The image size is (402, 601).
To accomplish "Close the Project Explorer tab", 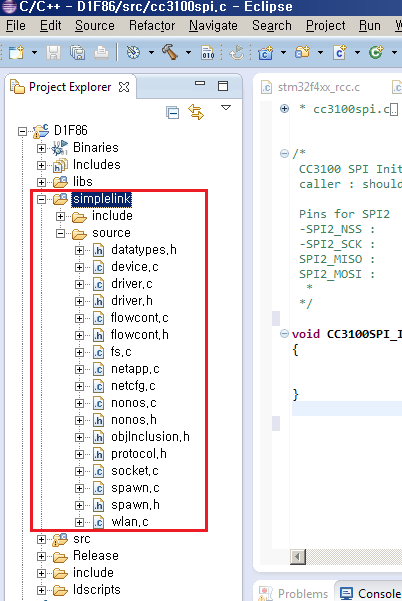I will click(x=124, y=87).
